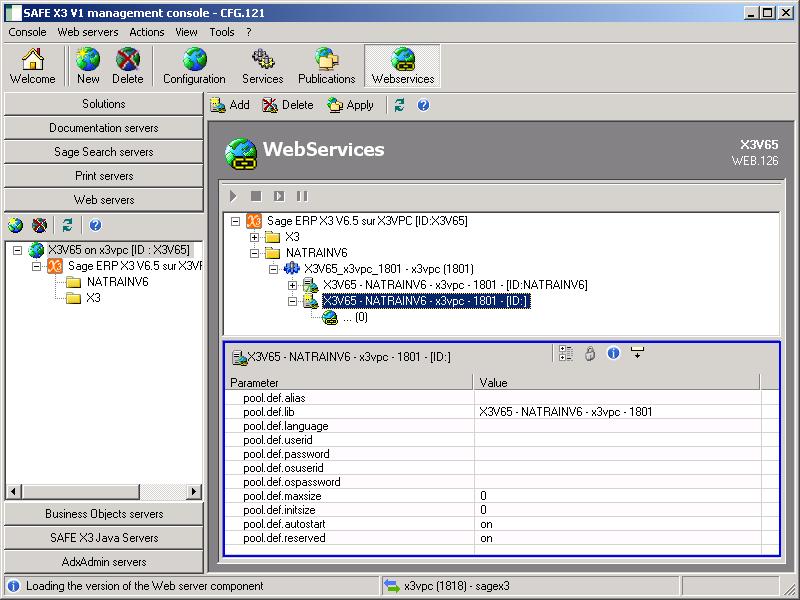Open the AdxAdmin servers section

click(x=104, y=562)
